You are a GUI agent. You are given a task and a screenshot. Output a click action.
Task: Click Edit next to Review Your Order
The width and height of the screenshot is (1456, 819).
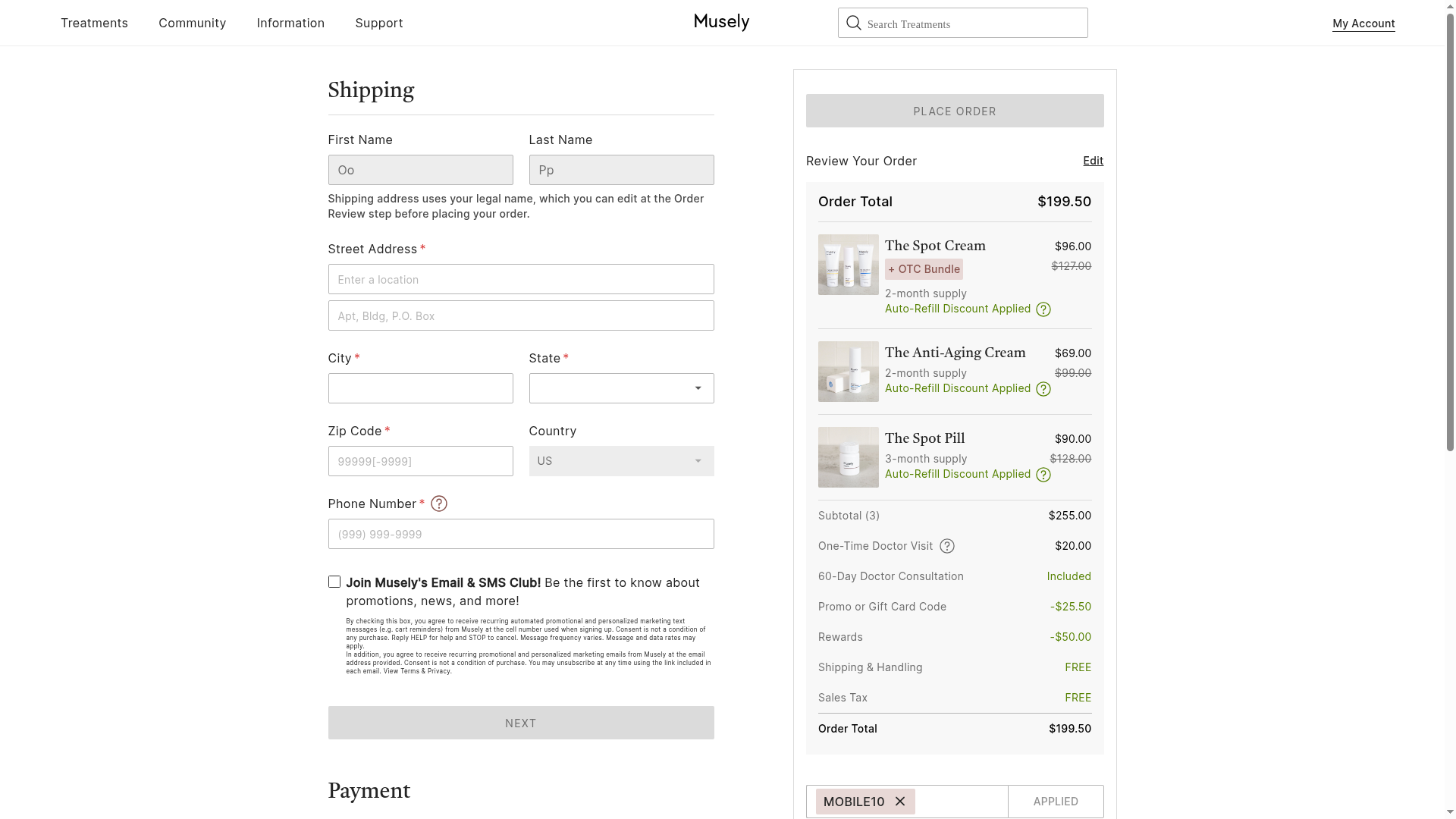tap(1093, 161)
